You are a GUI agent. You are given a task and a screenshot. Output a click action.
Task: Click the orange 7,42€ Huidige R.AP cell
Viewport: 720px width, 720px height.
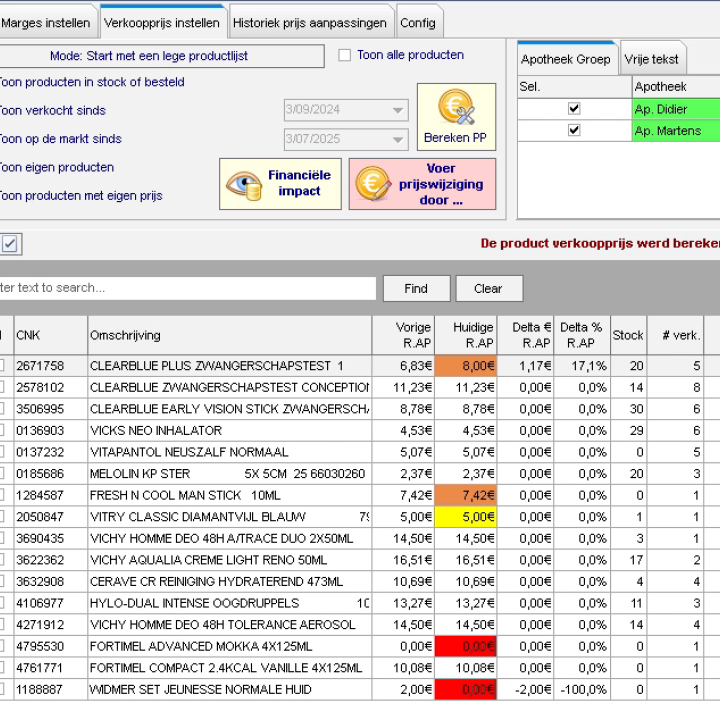pyautogui.click(x=466, y=495)
